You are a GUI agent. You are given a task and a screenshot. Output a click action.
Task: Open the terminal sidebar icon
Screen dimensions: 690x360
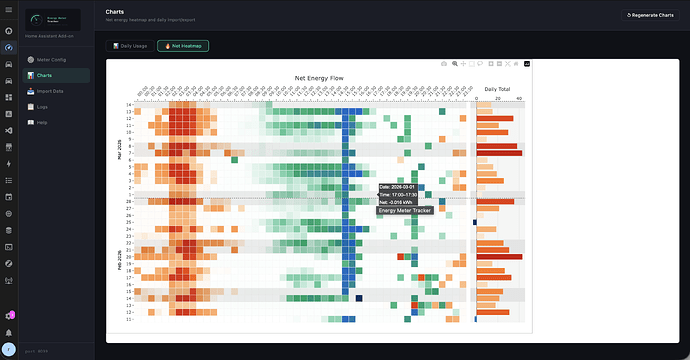point(8,247)
